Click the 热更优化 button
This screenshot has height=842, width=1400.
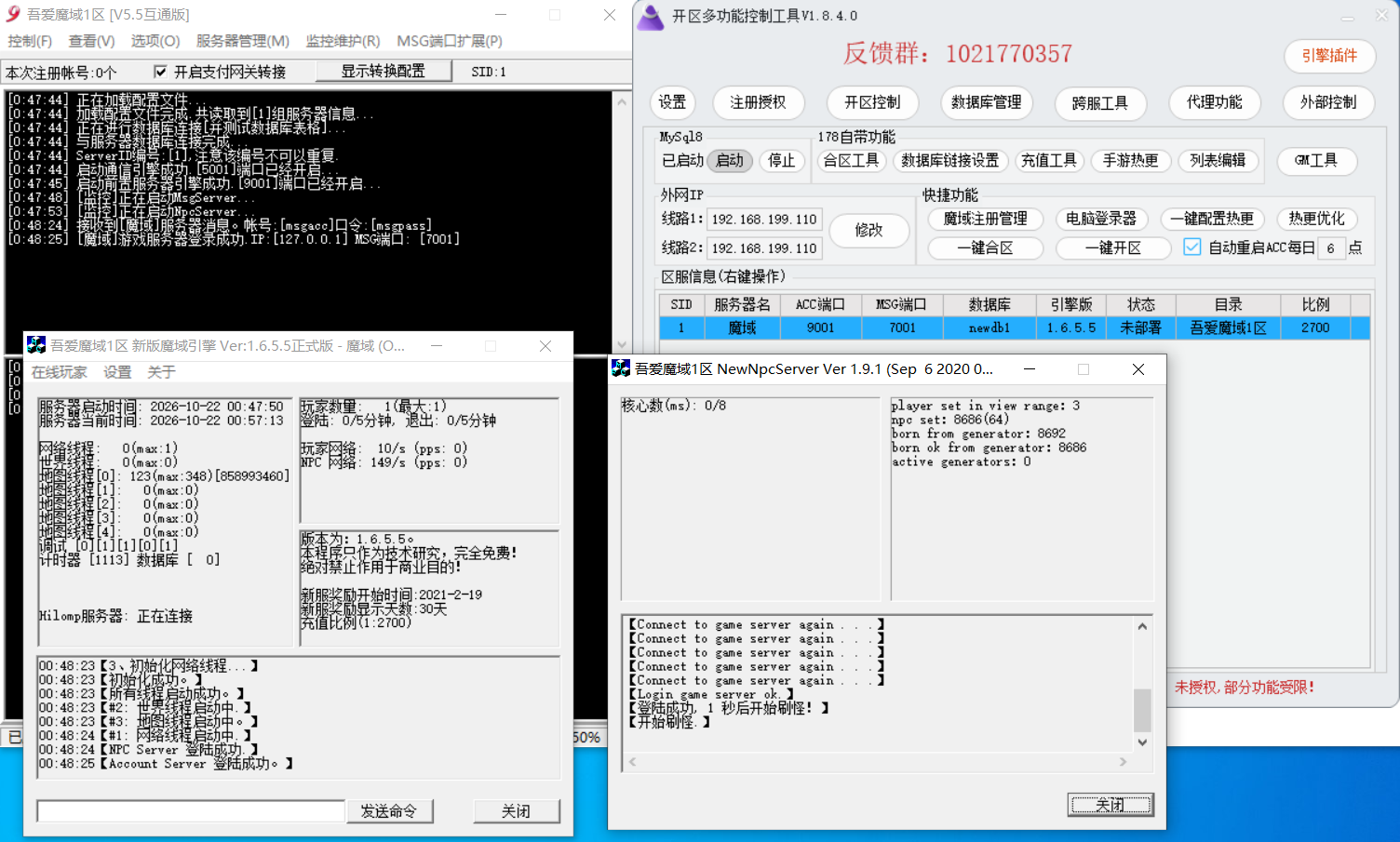point(1316,219)
